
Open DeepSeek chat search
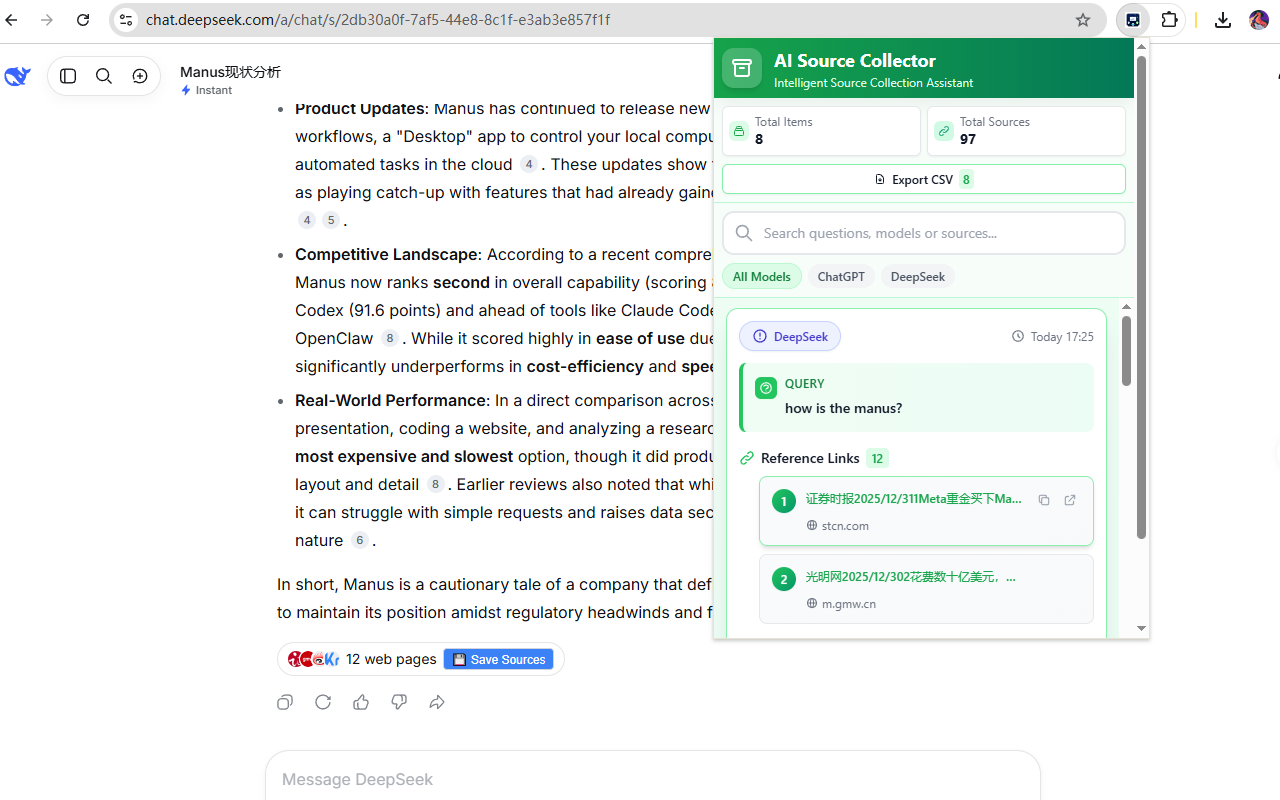click(x=104, y=76)
